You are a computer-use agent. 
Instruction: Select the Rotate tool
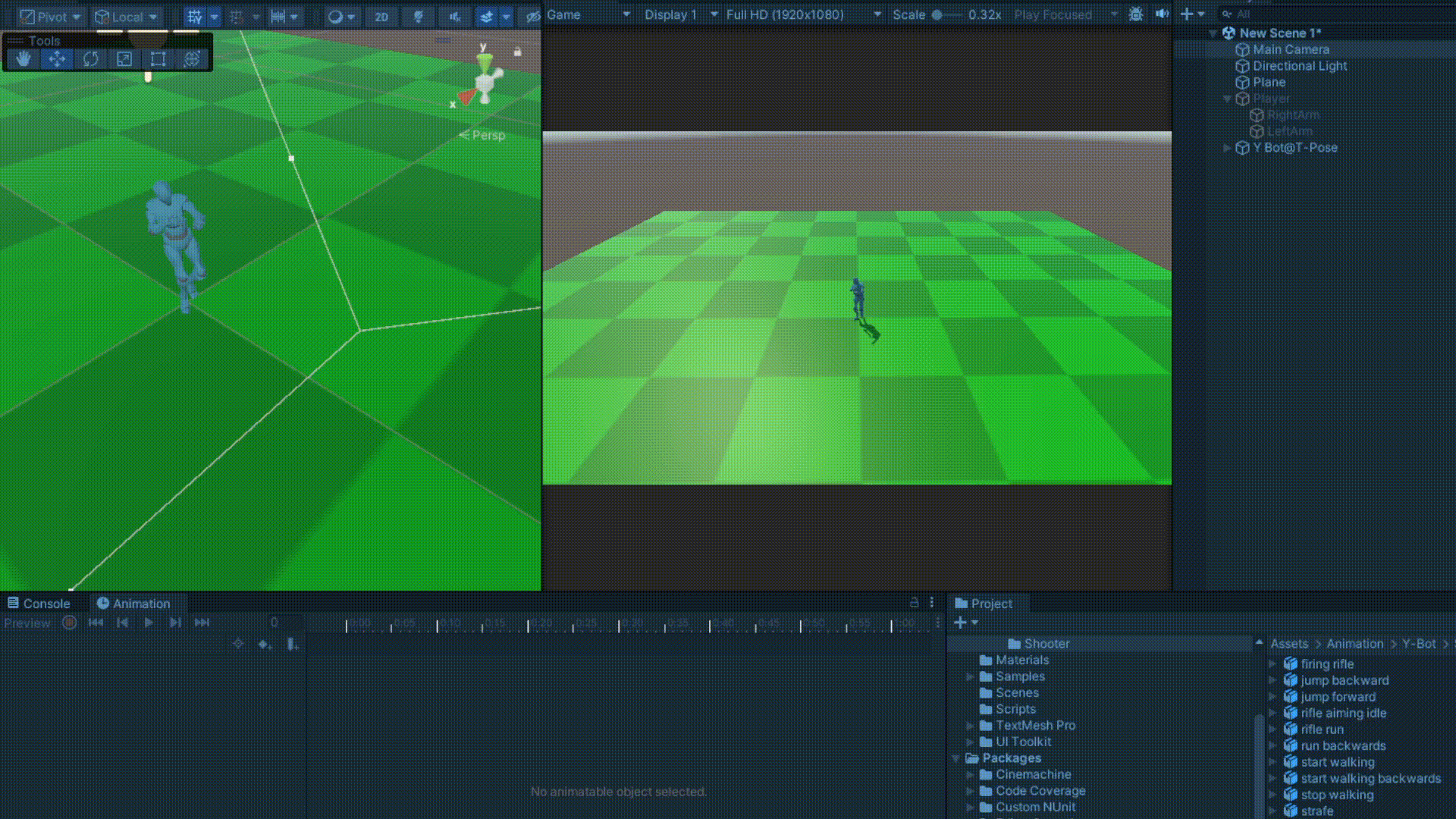pyautogui.click(x=91, y=59)
